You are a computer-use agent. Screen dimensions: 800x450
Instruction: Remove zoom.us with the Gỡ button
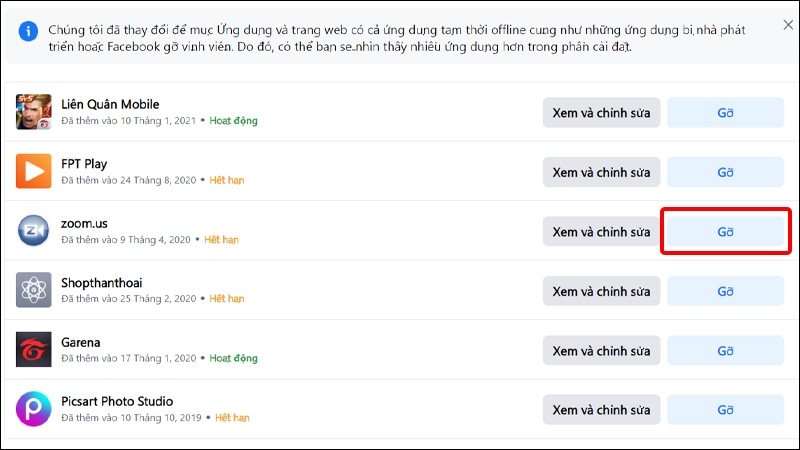coord(725,231)
